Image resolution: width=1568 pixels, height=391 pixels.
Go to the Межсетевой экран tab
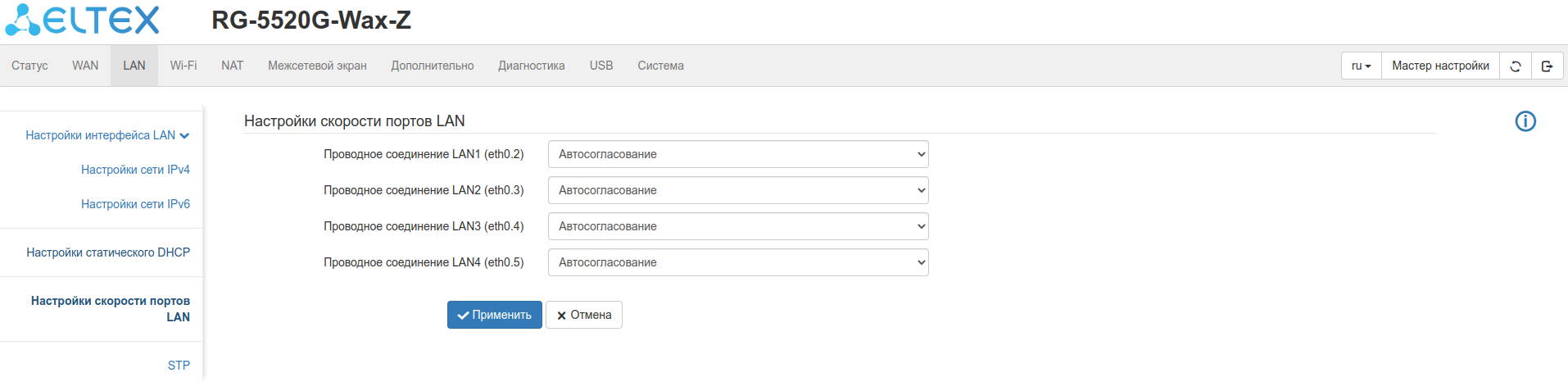(x=317, y=66)
